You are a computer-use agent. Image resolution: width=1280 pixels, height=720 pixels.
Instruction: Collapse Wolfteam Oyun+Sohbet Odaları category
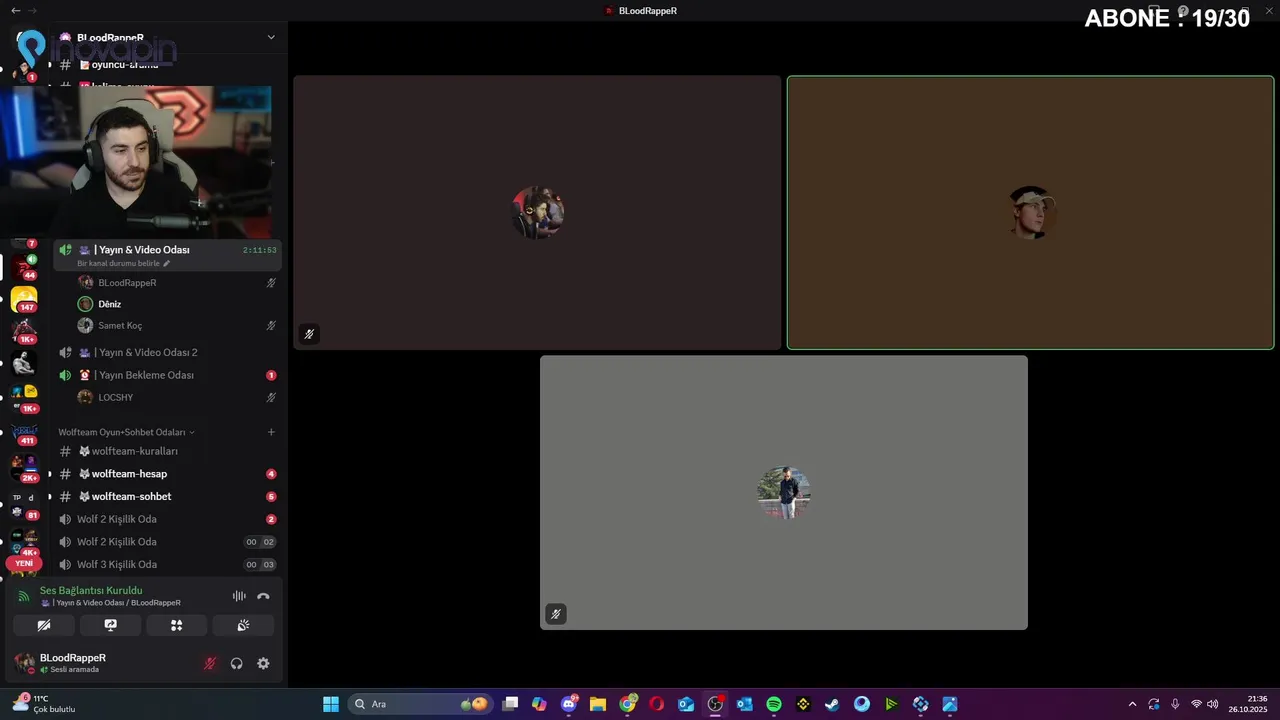point(126,432)
